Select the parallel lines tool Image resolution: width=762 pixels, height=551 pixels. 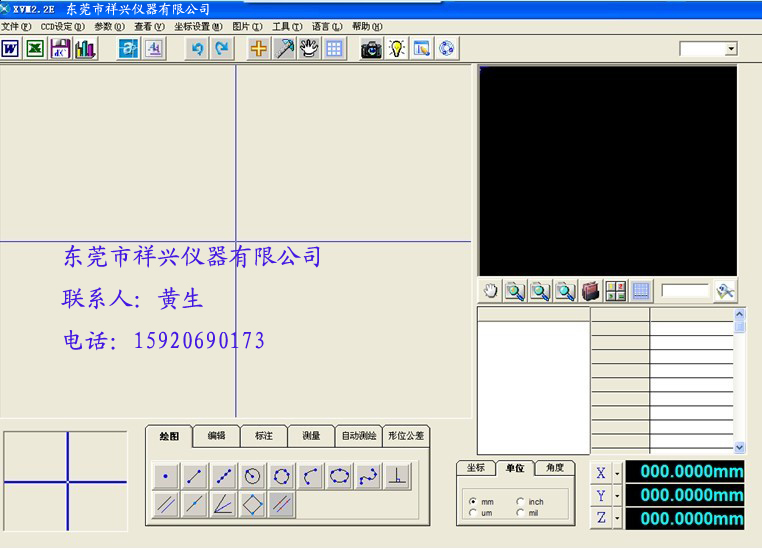point(165,504)
